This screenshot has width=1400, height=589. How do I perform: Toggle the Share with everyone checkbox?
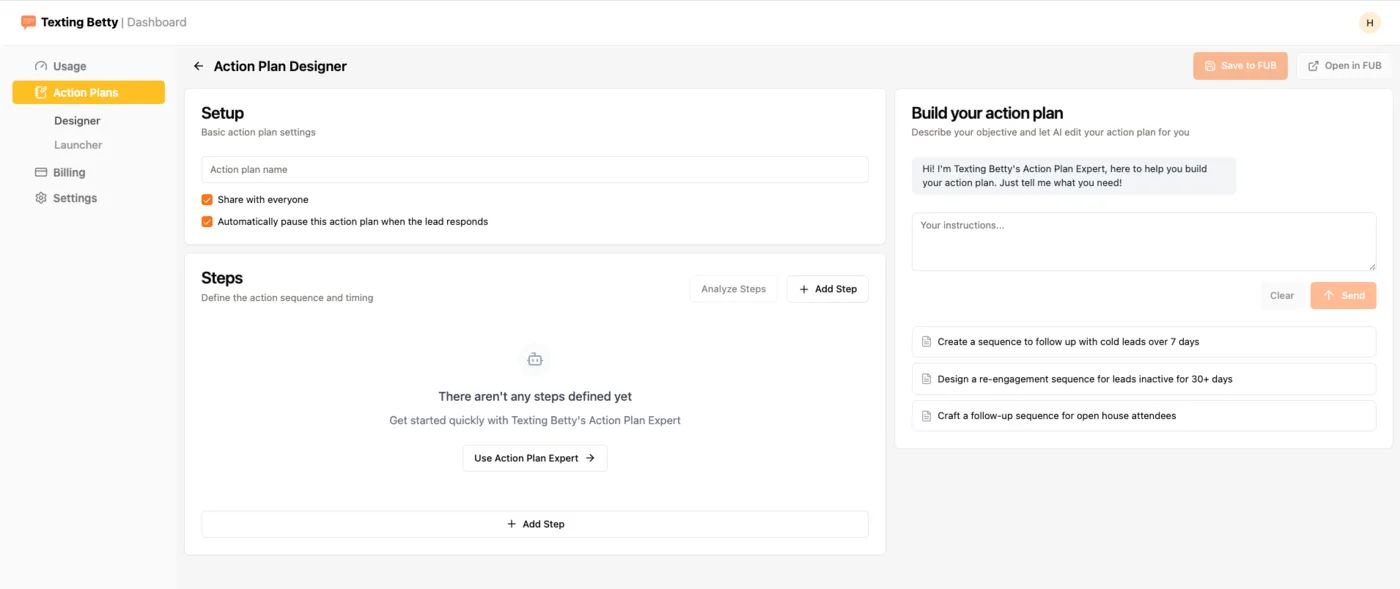coord(207,200)
